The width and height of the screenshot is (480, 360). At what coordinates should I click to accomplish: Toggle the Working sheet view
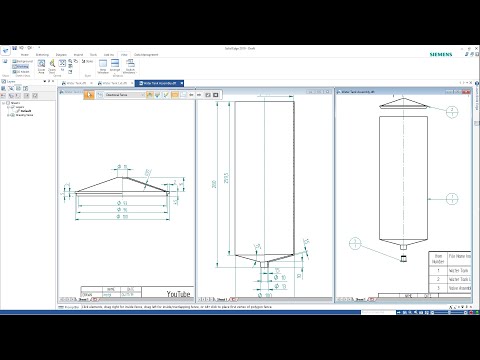21,66
